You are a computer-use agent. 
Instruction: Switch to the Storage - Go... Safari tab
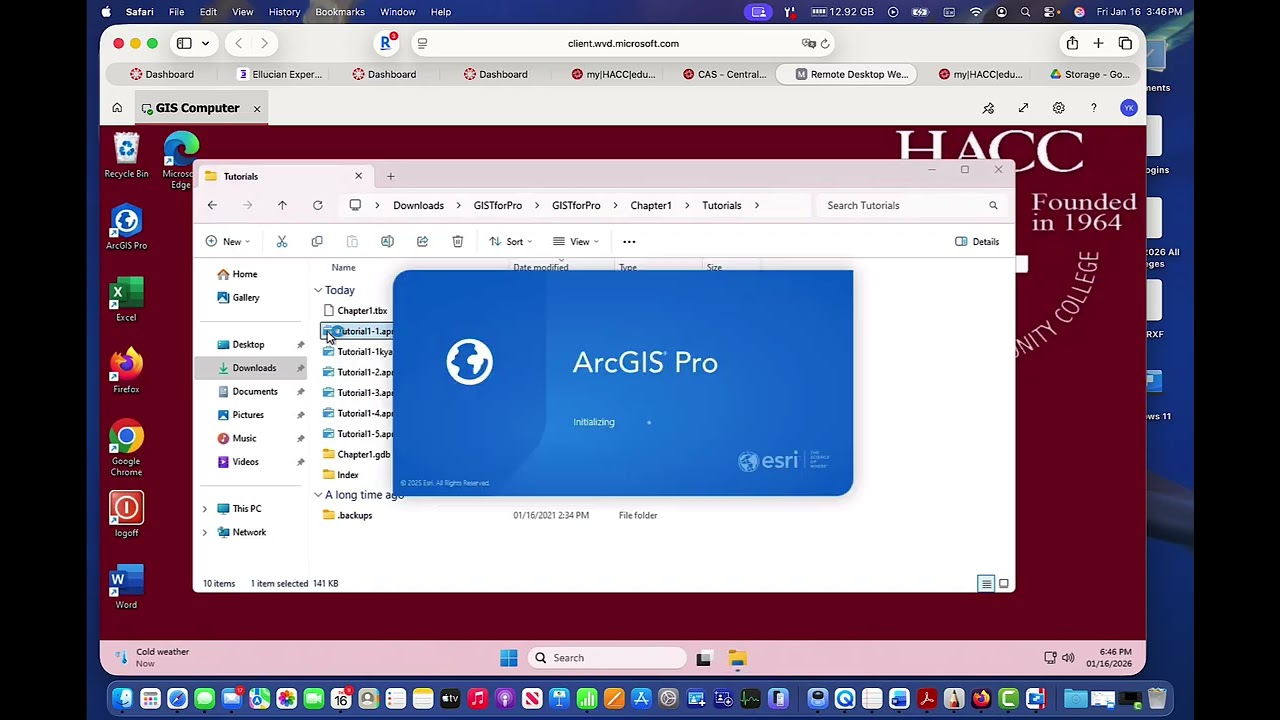(x=1090, y=74)
